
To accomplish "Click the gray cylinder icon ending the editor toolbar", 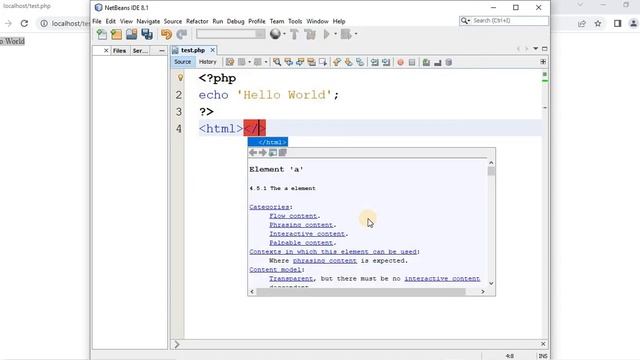I will click(x=449, y=62).
